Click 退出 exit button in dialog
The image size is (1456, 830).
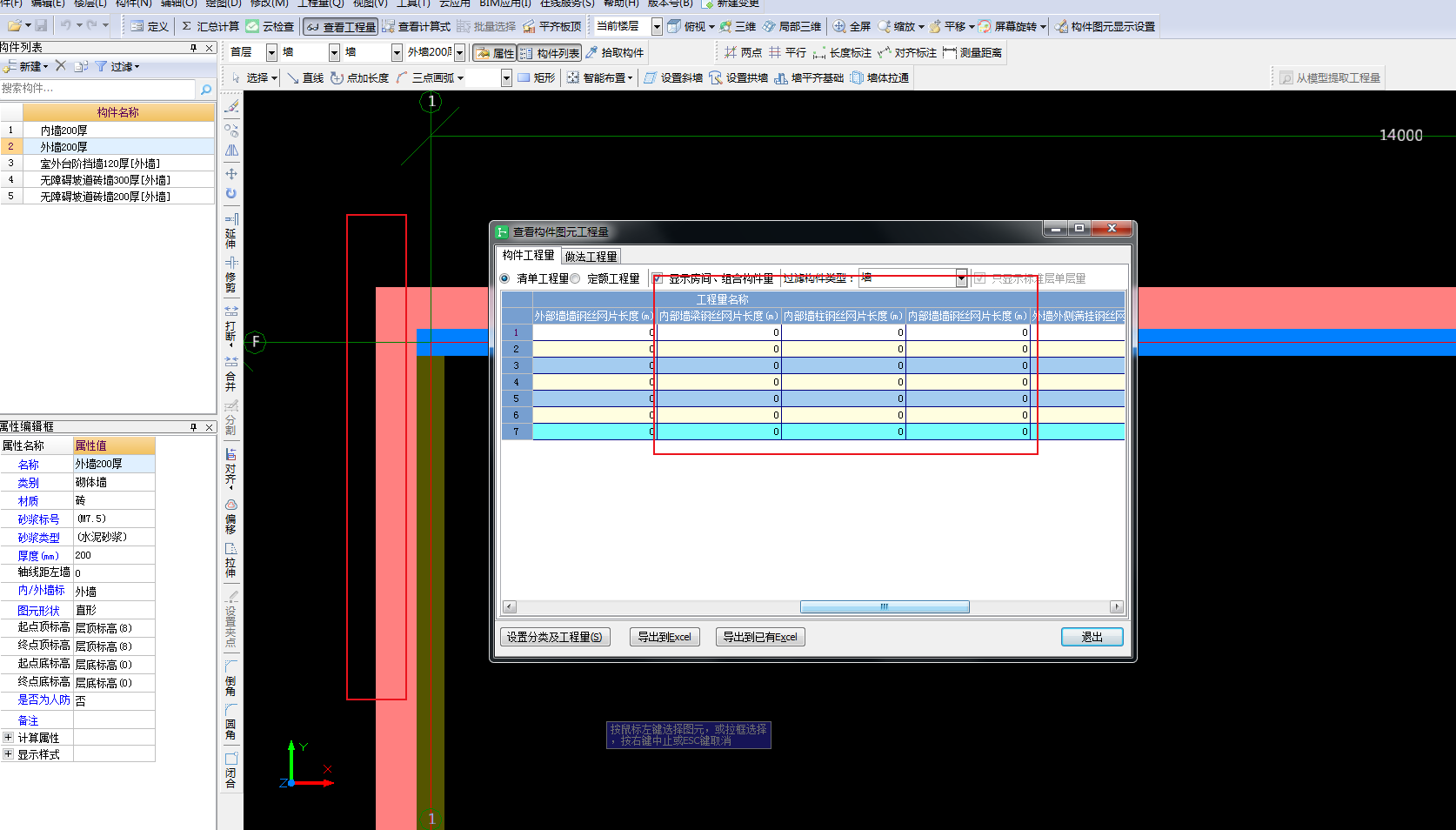[1092, 637]
